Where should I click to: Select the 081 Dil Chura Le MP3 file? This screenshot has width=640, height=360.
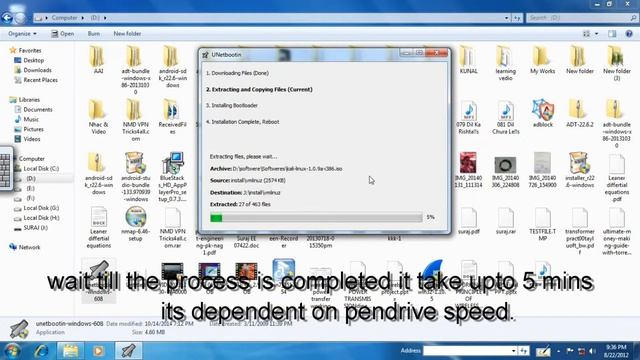pyautogui.click(x=505, y=118)
